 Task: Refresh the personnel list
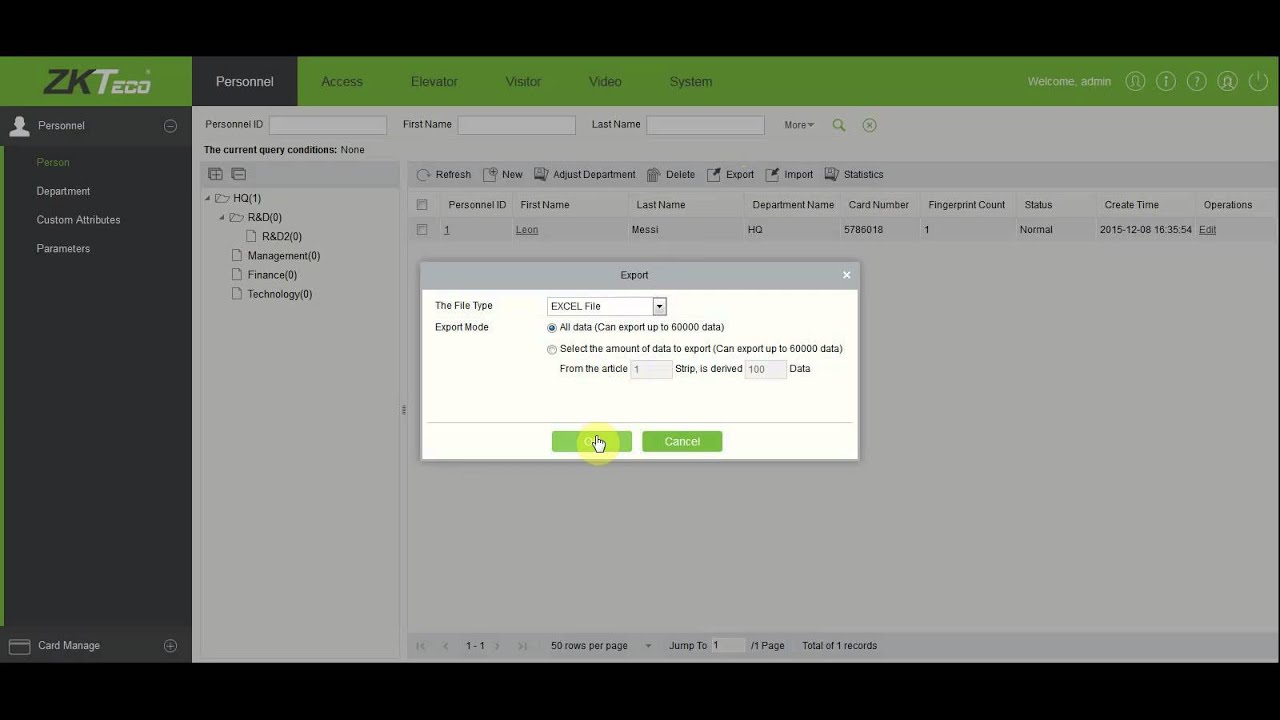(443, 174)
